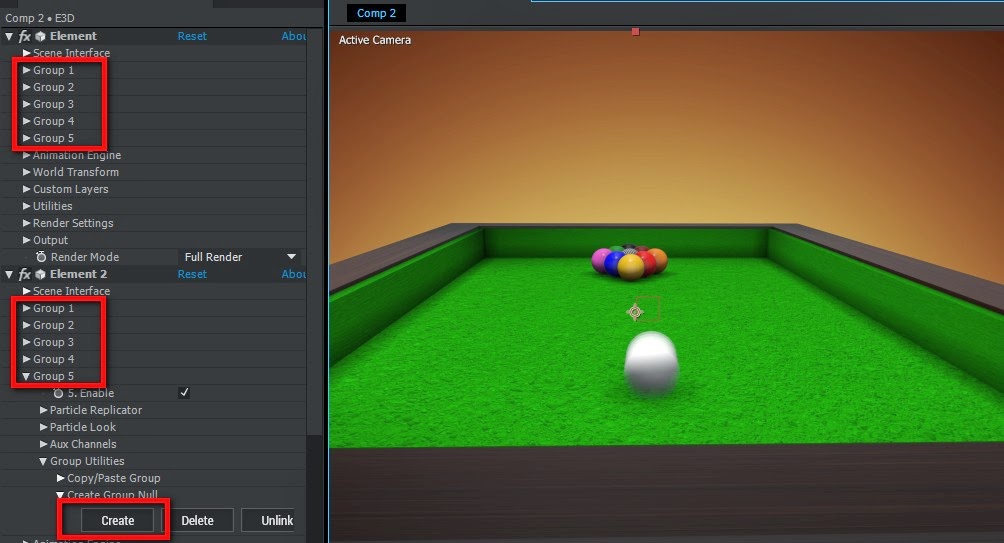
Task: Expand the Custom Layers section
Action: point(26,189)
